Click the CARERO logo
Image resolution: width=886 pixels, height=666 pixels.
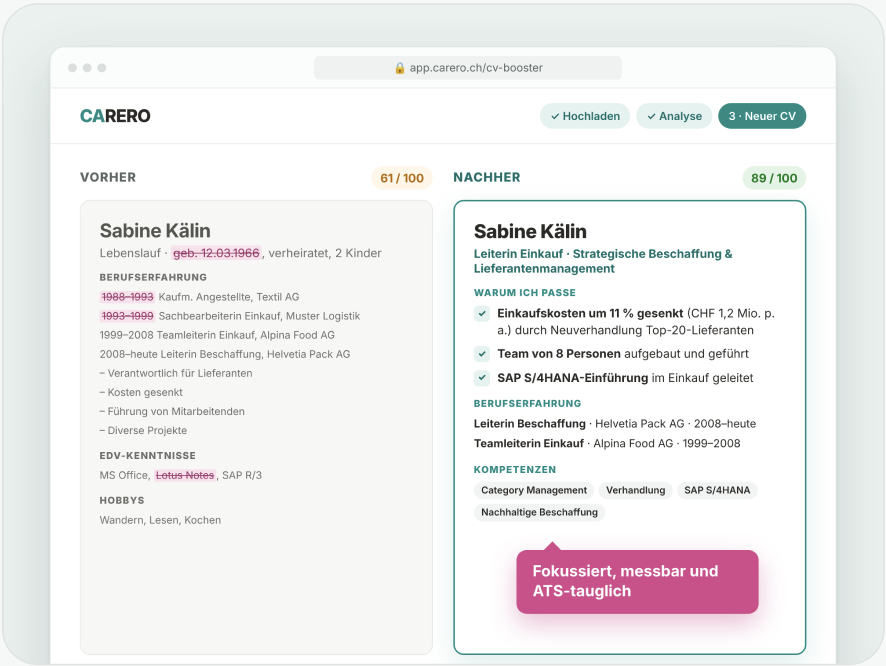click(x=115, y=116)
